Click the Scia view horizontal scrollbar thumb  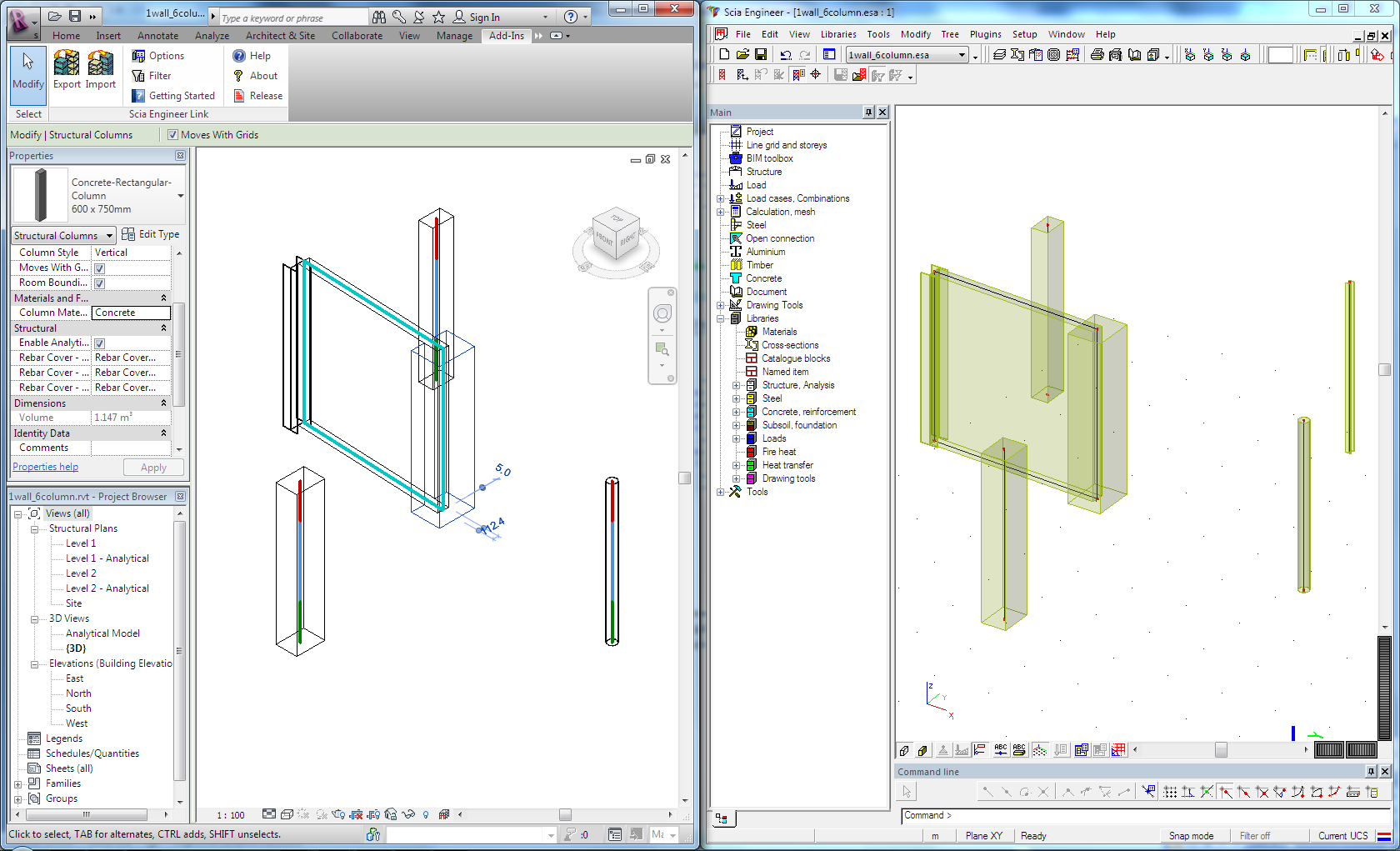tap(1221, 749)
